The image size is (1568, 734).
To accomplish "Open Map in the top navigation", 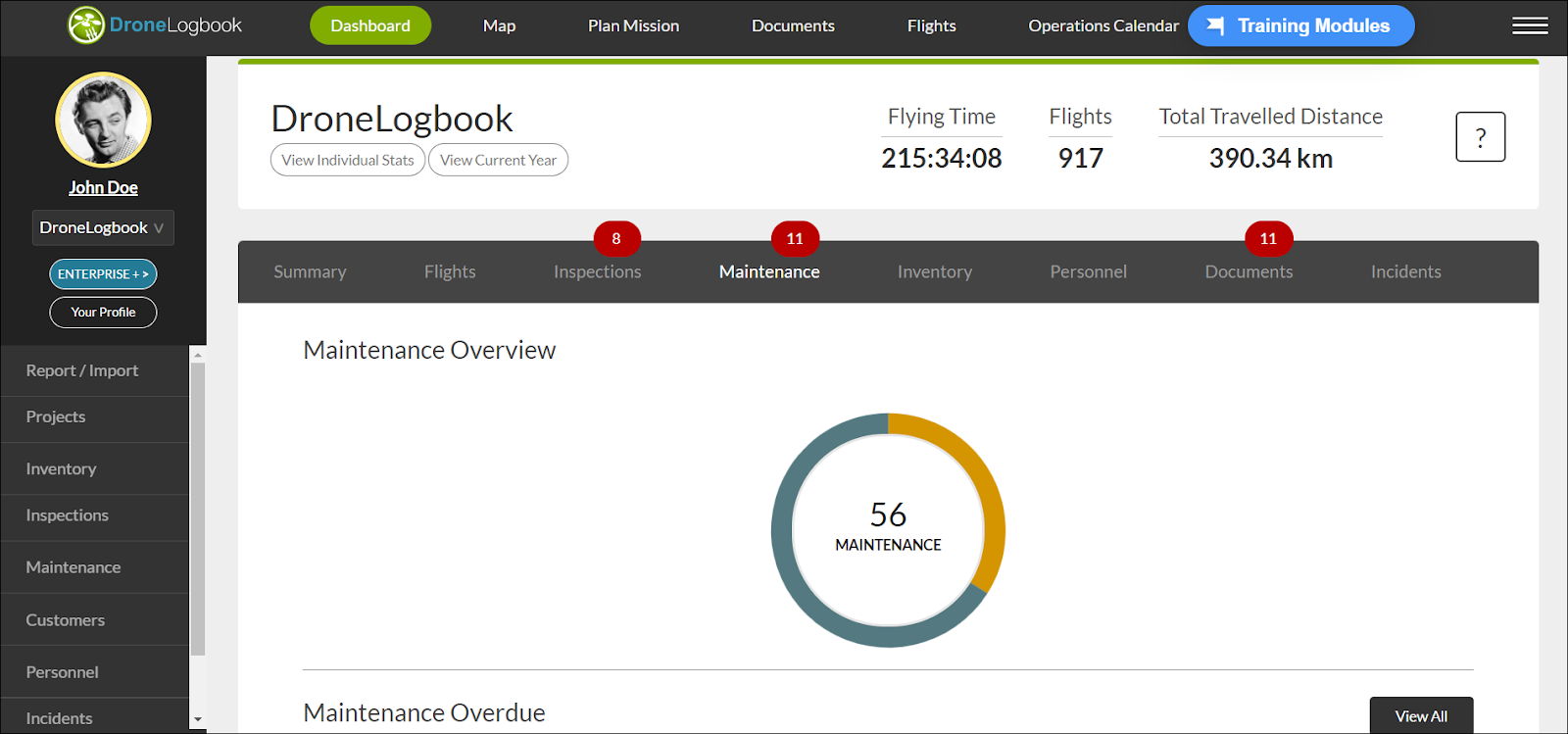I will (499, 25).
